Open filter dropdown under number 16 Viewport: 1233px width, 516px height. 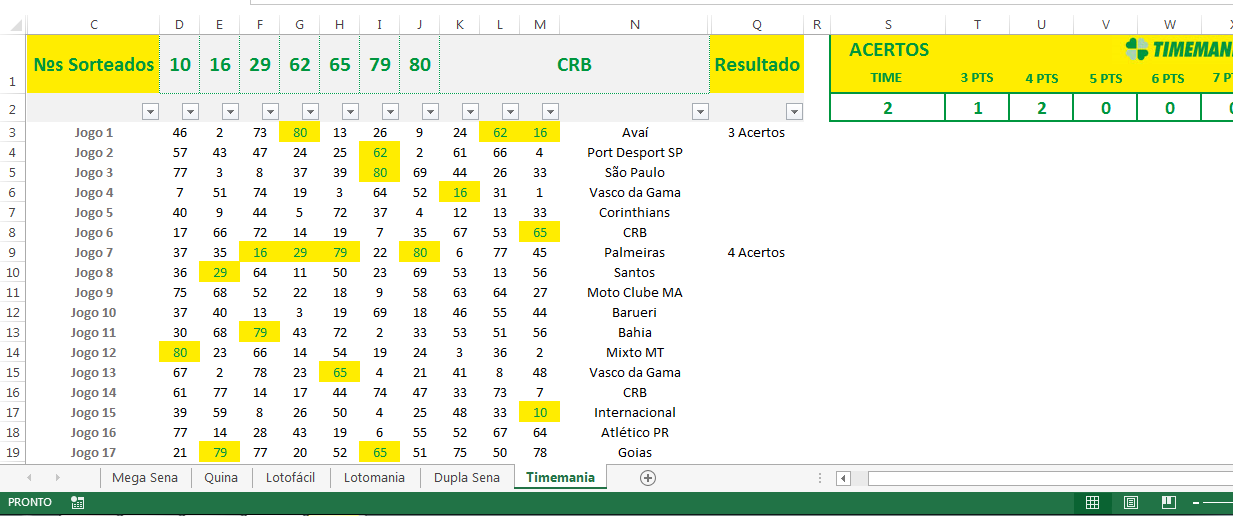[x=230, y=112]
